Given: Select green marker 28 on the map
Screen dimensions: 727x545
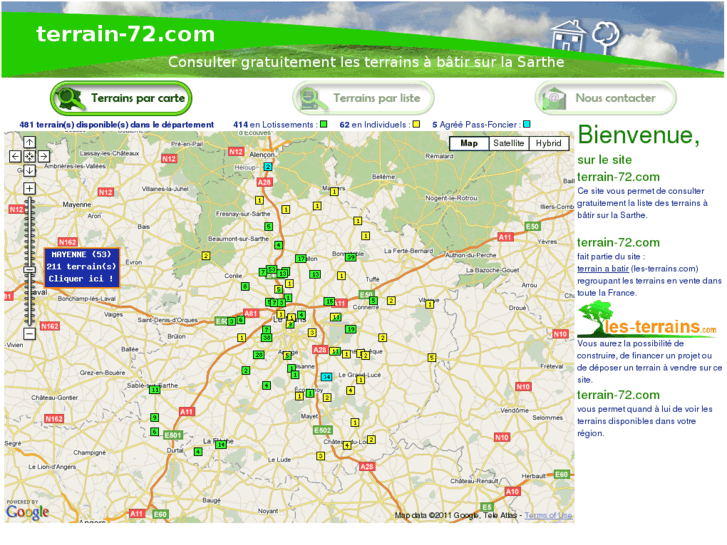Looking at the screenshot, I should point(258,355).
